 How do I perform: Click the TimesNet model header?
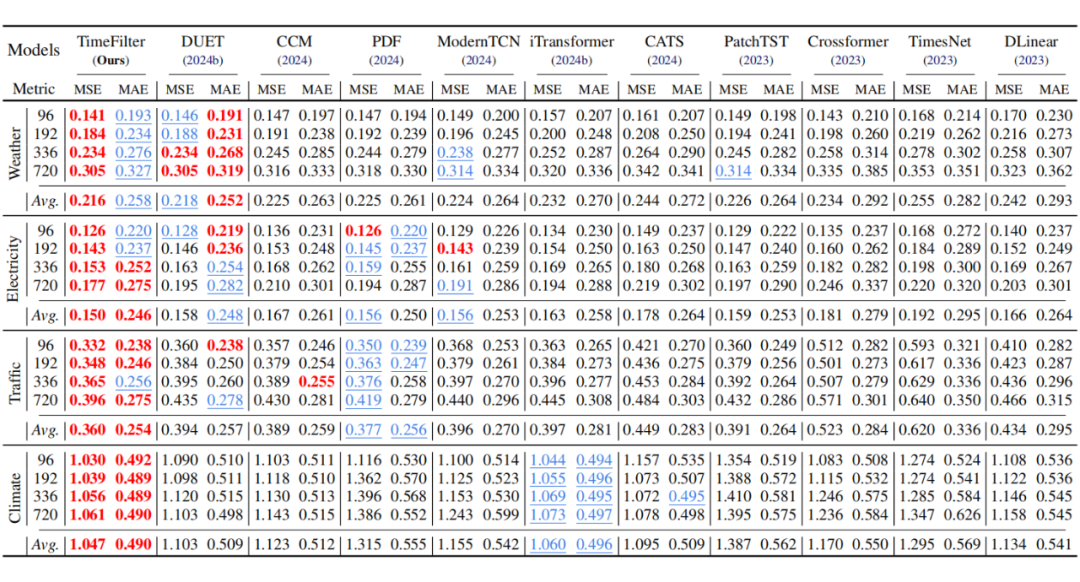click(939, 42)
